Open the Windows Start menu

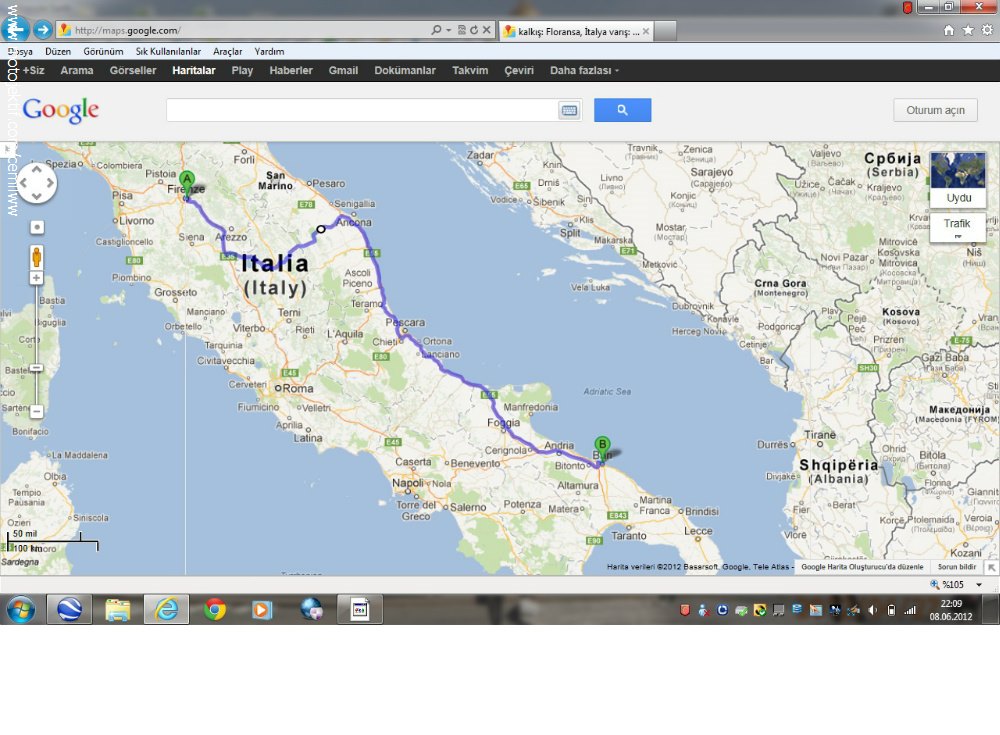point(21,609)
